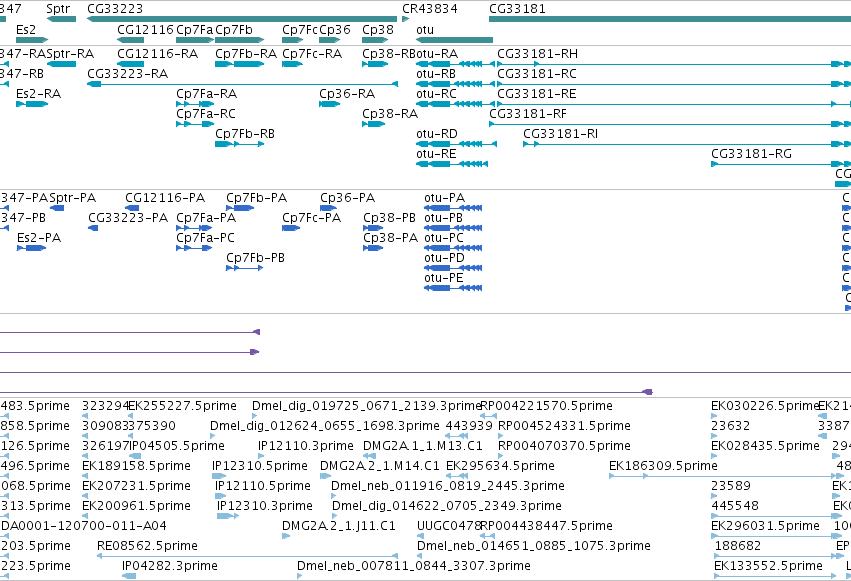Screen dimensions: 851x581
Task: Click transcript label Cp7Fa-RC
Action: click(x=206, y=114)
